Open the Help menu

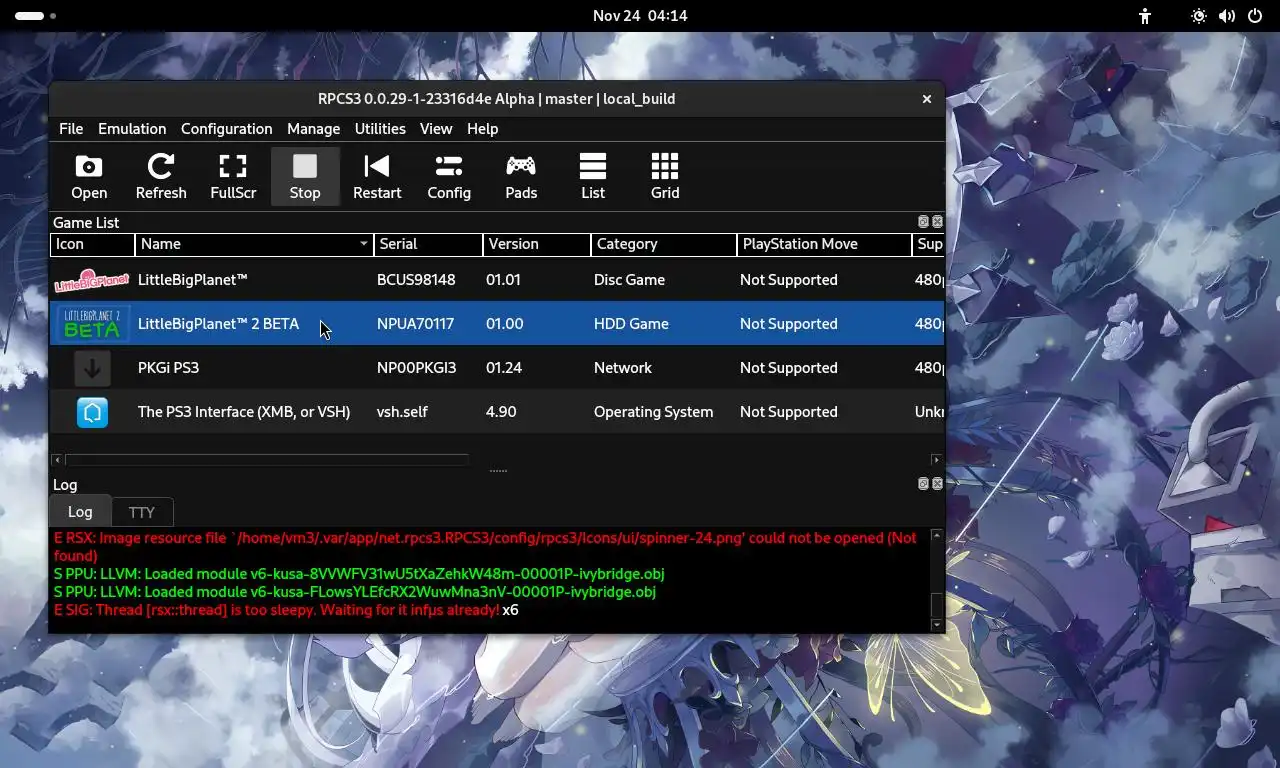482,129
